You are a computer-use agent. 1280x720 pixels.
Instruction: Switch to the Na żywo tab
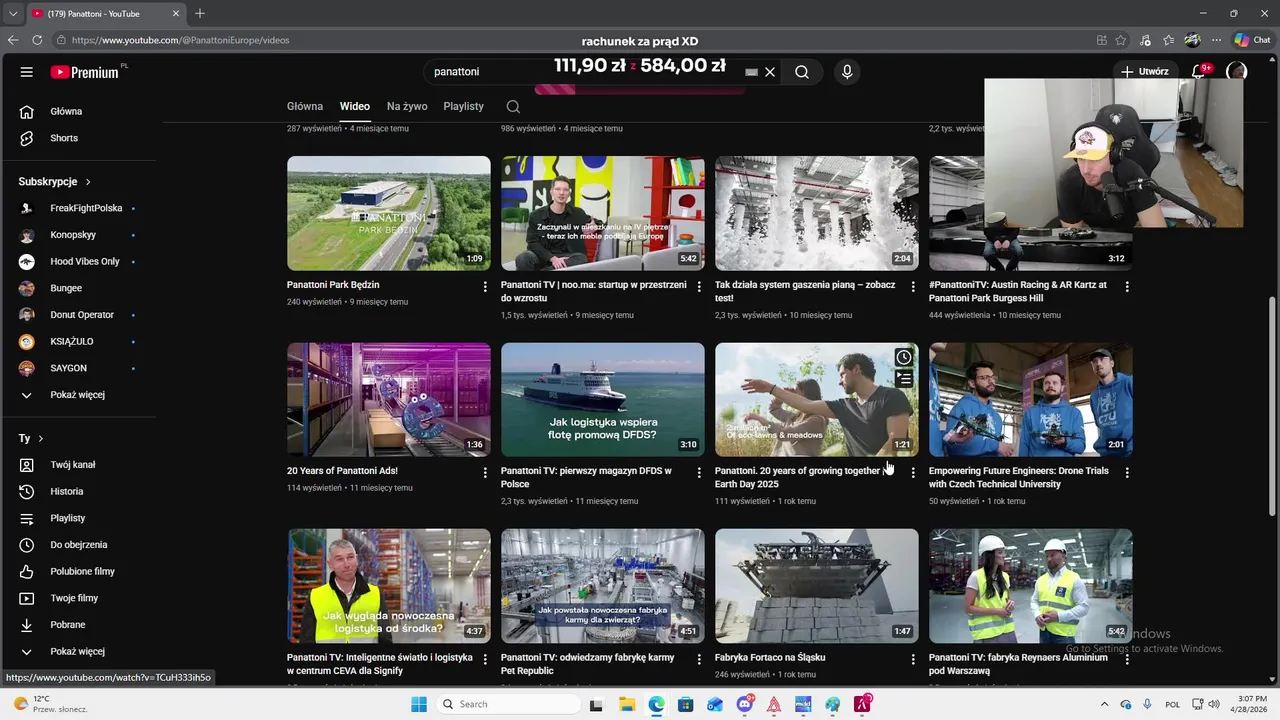coord(407,106)
